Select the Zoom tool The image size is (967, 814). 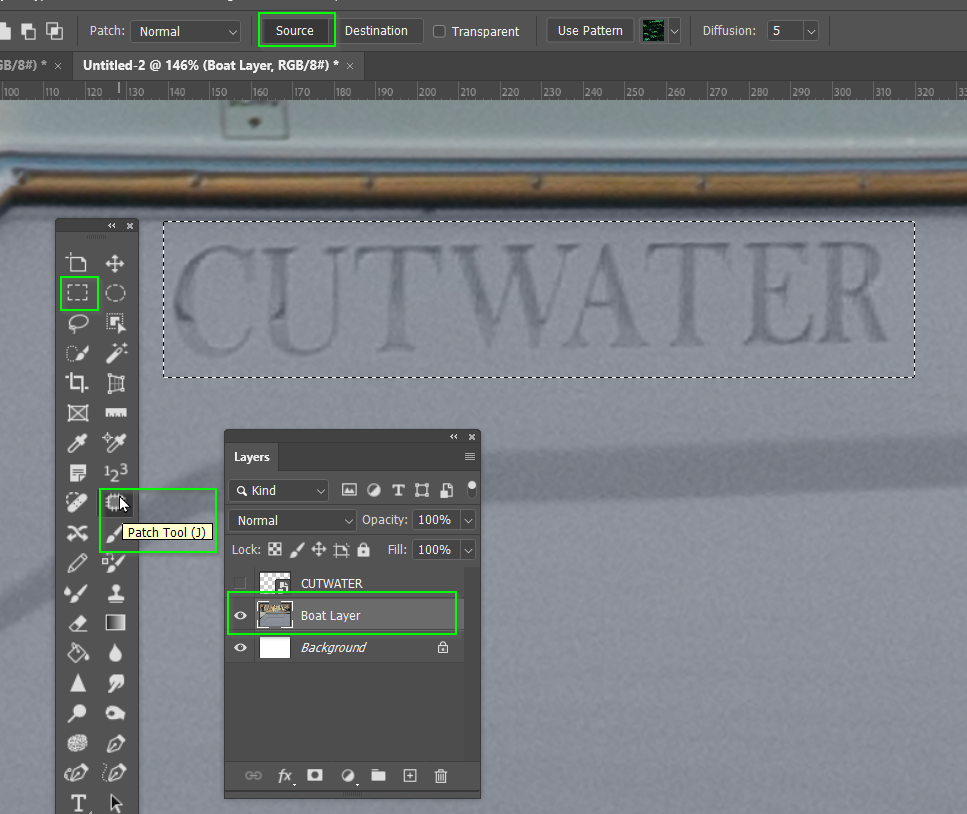click(77, 713)
